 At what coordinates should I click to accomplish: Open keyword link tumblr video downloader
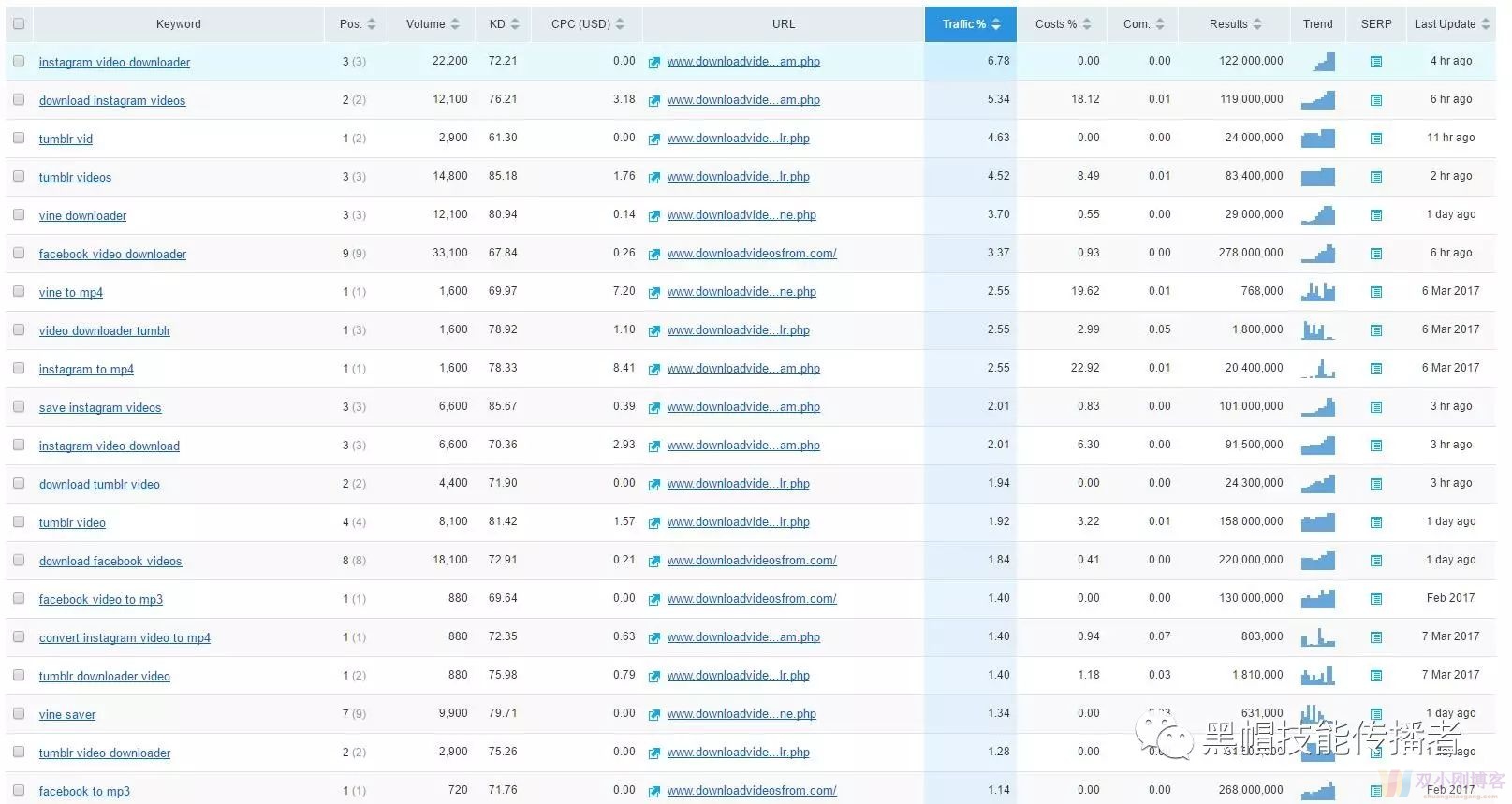[105, 753]
